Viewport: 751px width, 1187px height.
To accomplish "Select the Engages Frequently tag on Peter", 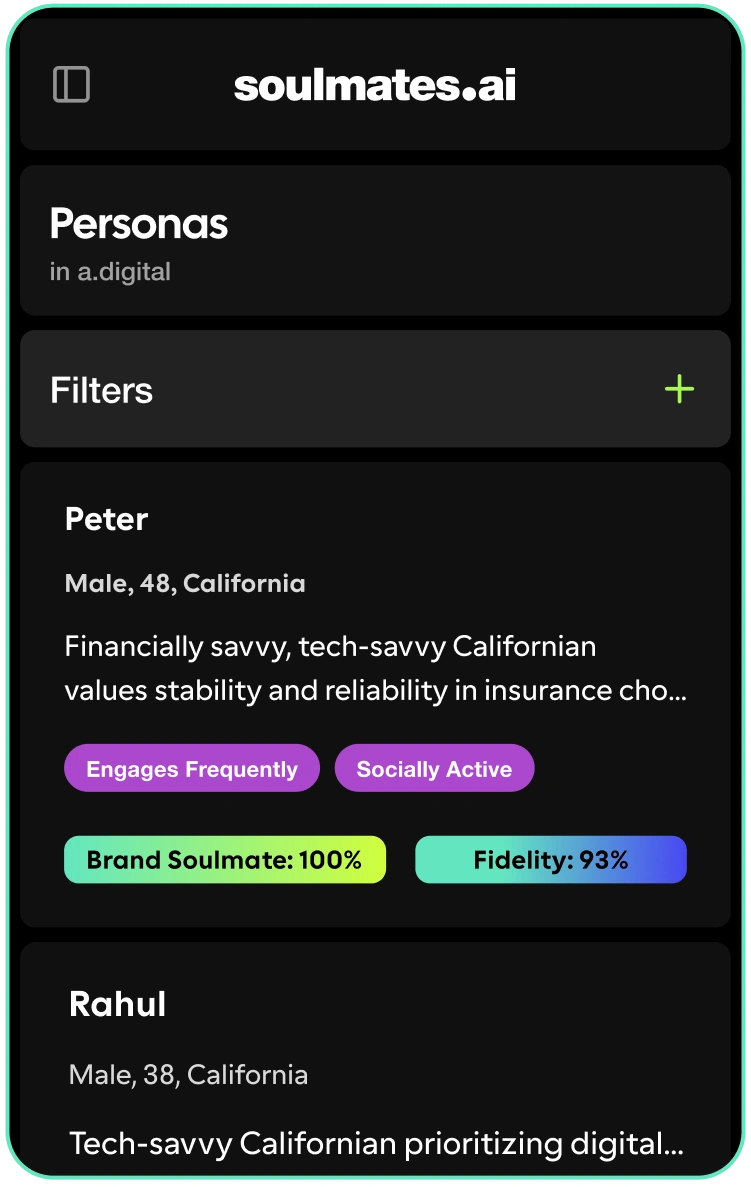I will tap(191, 768).
